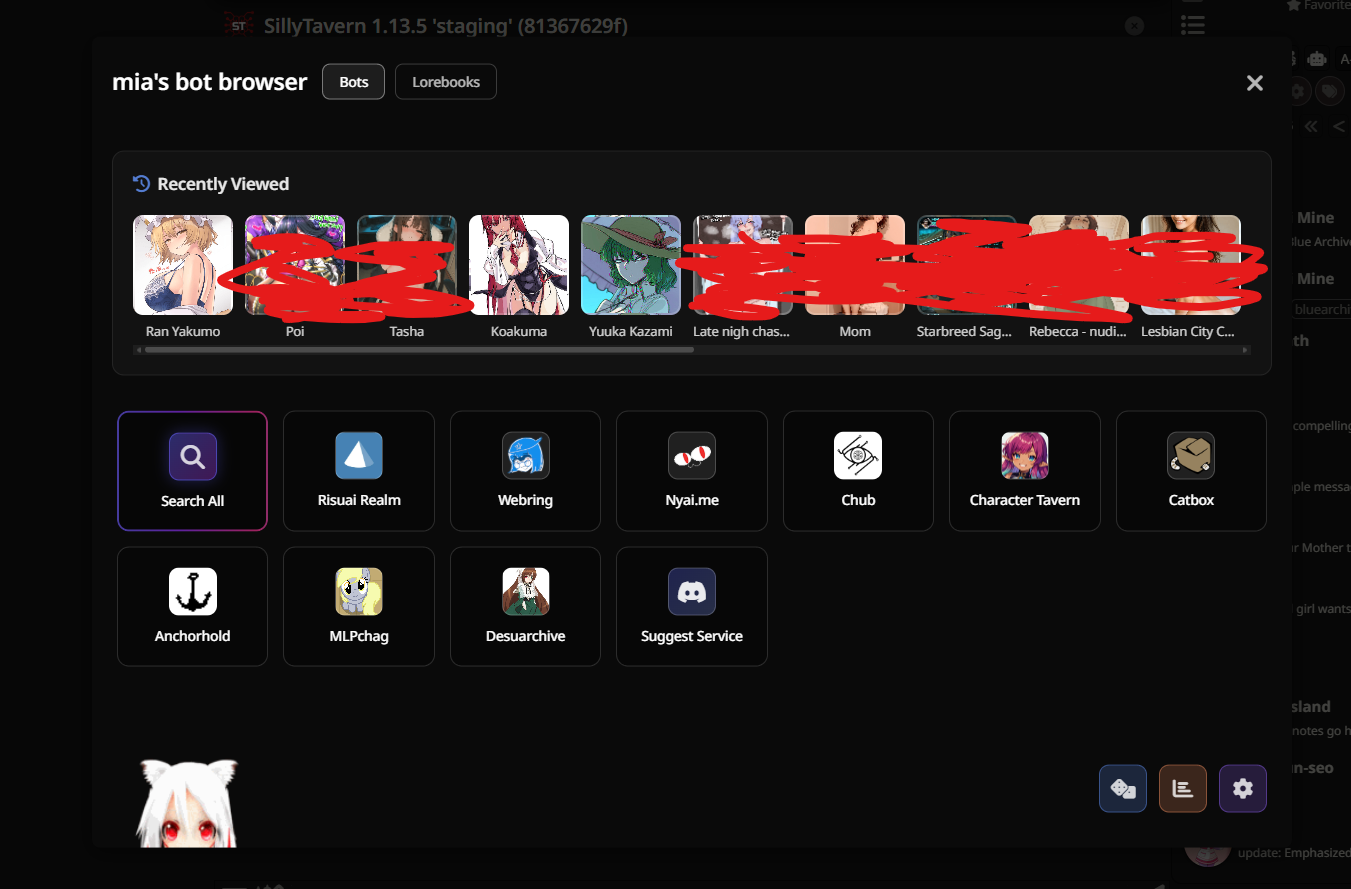
Task: Switch to the Lorebooks tab
Action: pyautogui.click(x=446, y=82)
